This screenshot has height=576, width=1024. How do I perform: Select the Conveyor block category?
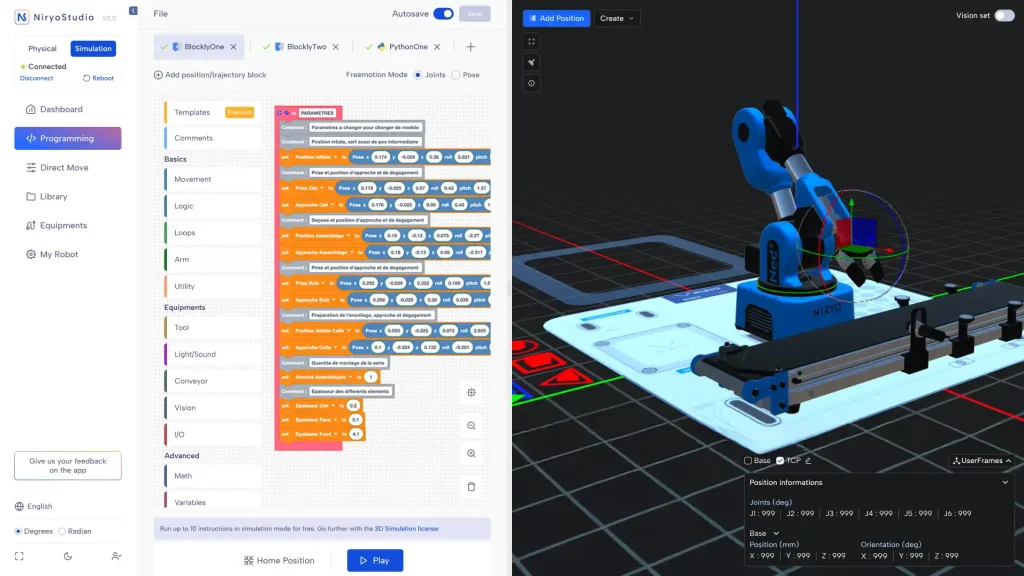coord(191,381)
